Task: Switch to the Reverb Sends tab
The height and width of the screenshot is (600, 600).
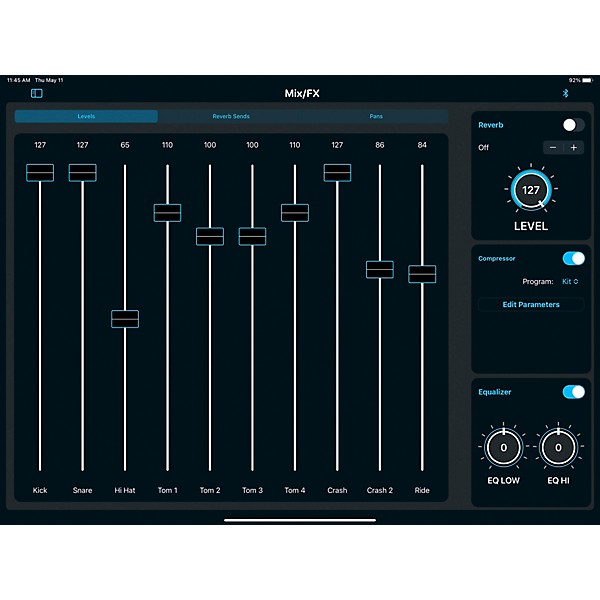Action: [x=231, y=117]
